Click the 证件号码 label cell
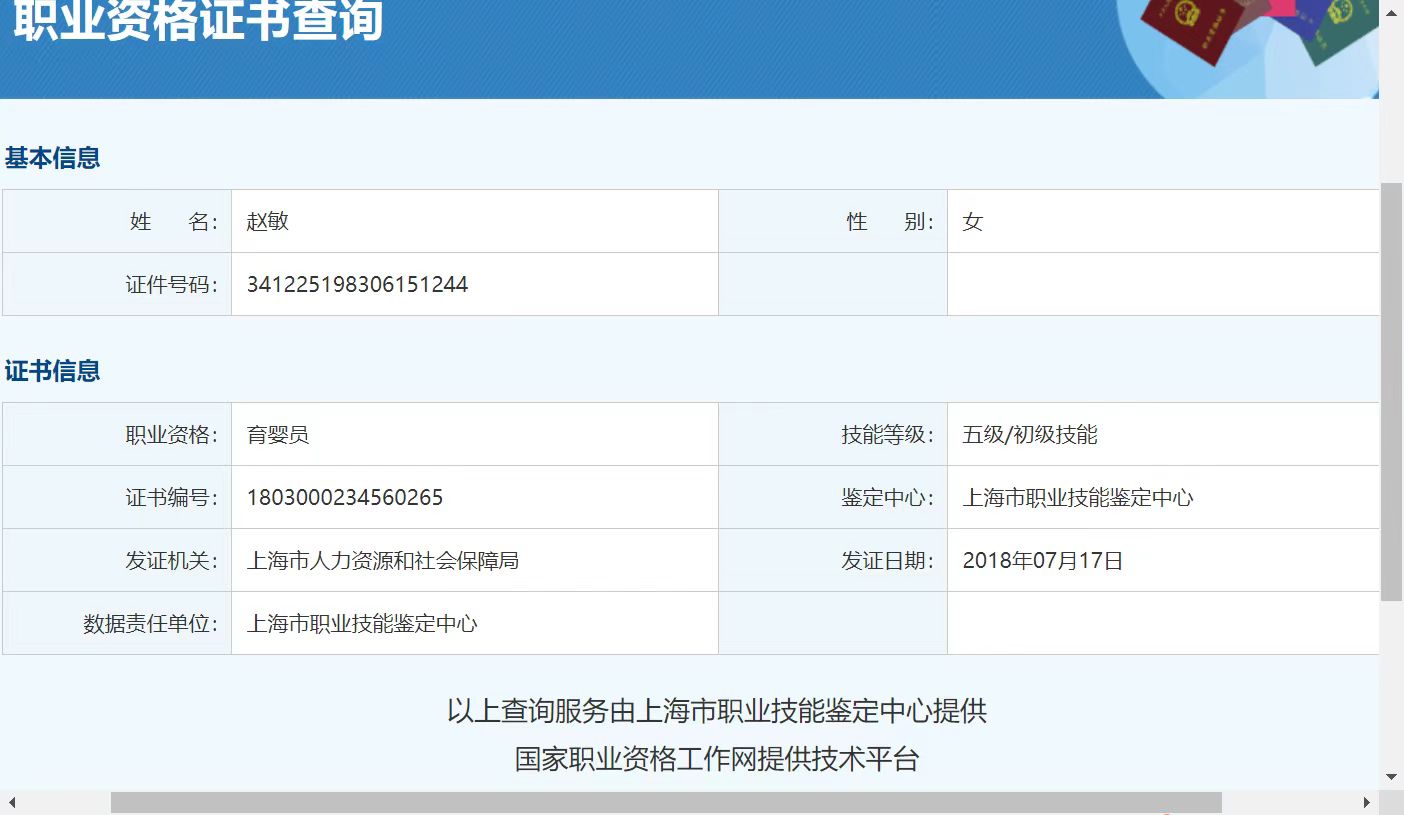Screen dimensions: 1404x815 click(x=117, y=284)
